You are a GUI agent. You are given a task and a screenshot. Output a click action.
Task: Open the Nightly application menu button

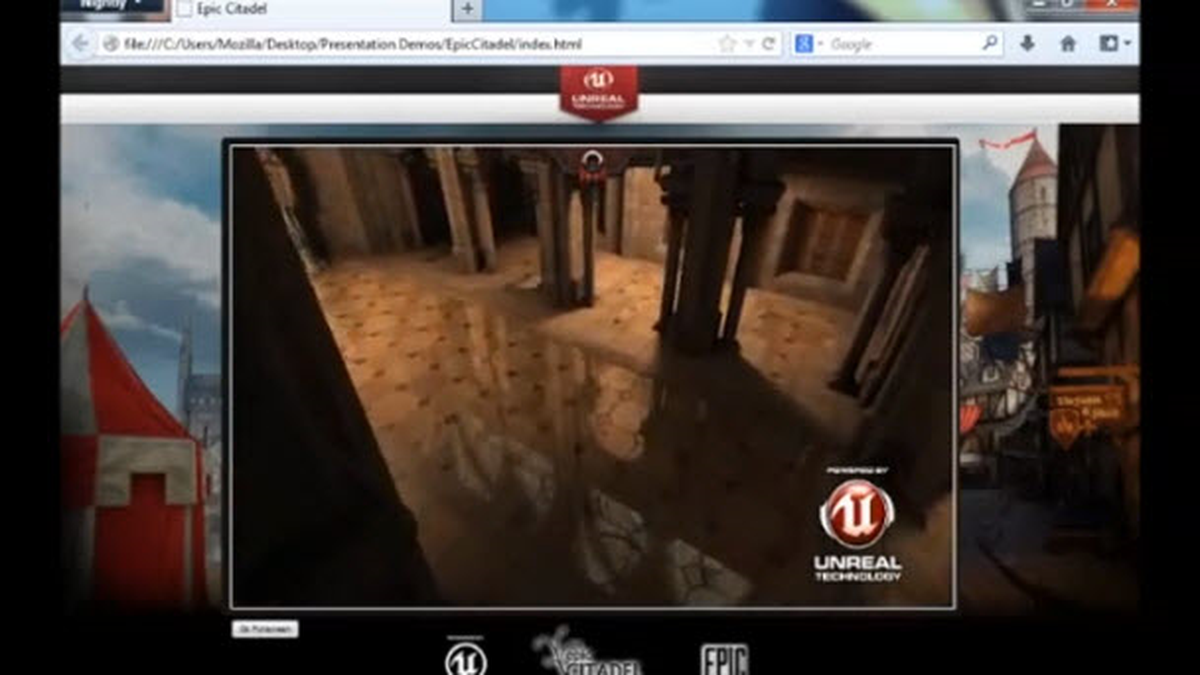click(x=111, y=5)
